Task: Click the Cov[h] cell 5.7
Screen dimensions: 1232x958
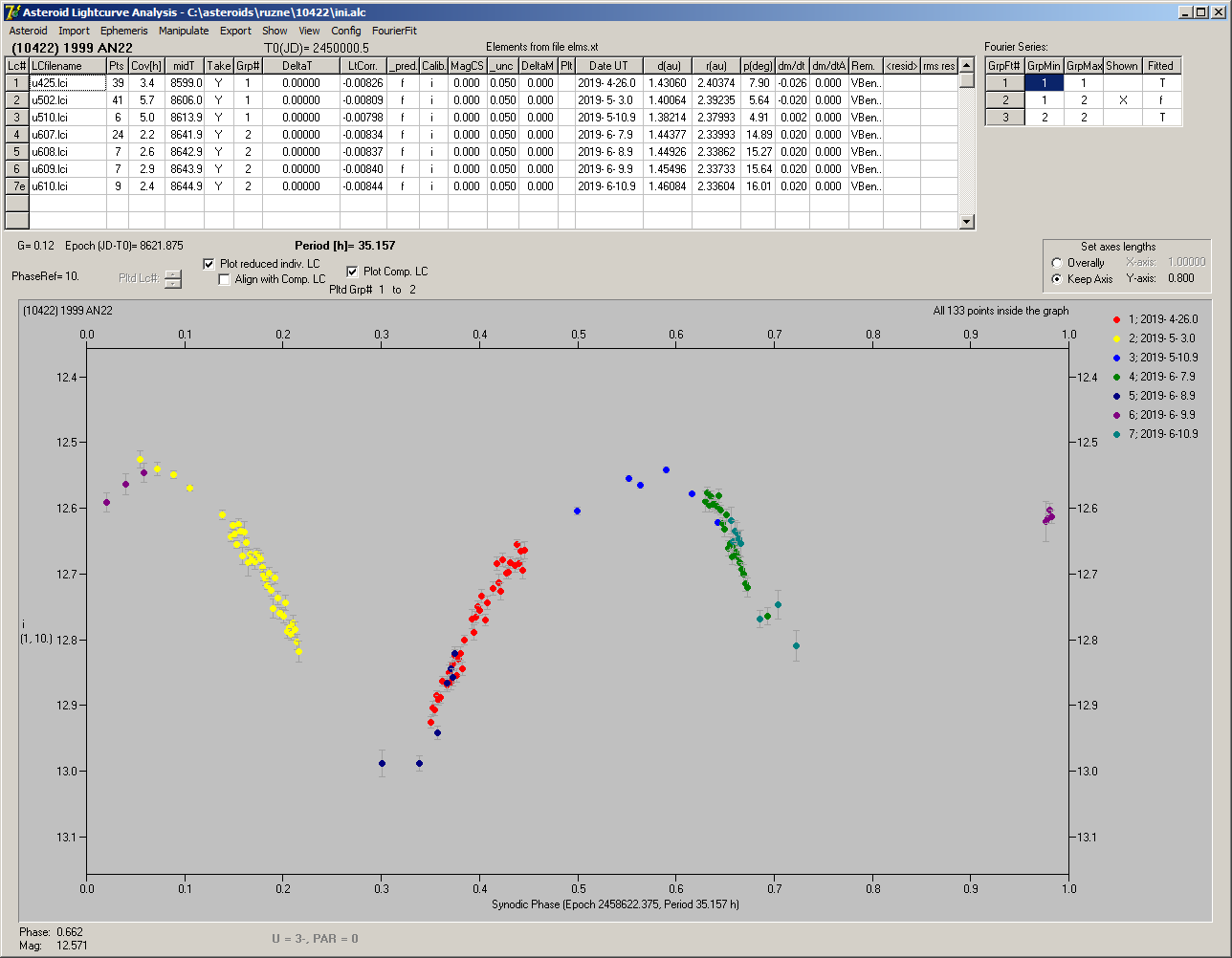Action: coord(146,100)
